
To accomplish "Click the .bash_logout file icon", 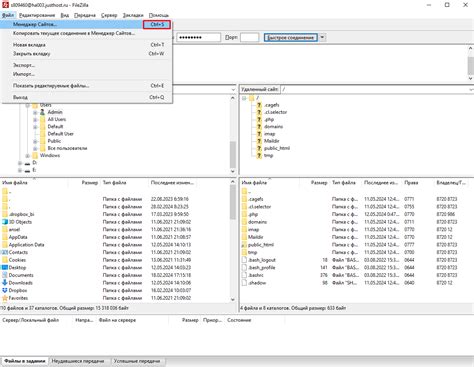I will (244, 260).
